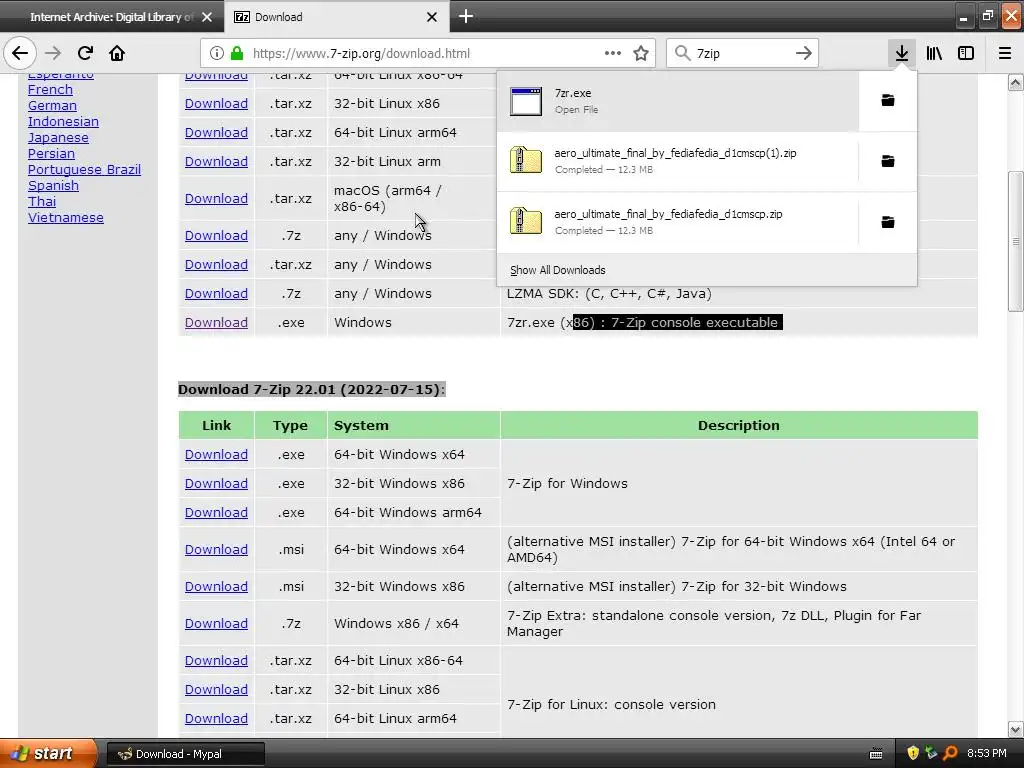Screen dimensions: 1024x768
Task: Click the 8:53 PM system clock
Action: point(987,753)
